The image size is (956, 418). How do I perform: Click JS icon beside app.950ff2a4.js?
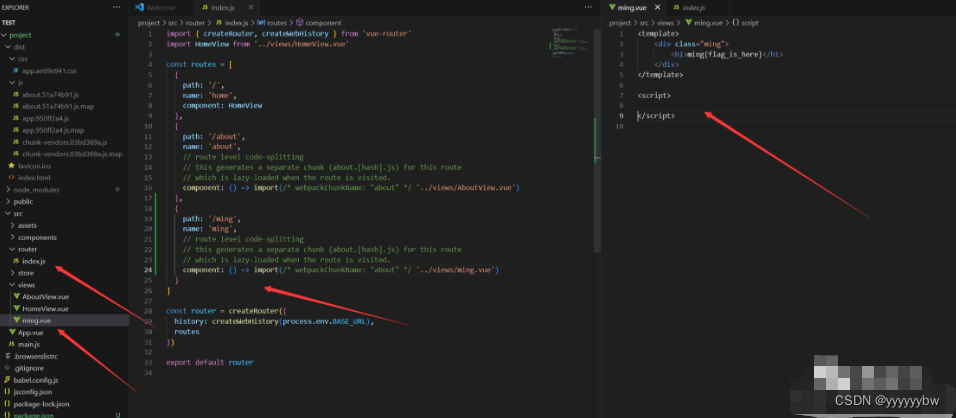click(16, 118)
